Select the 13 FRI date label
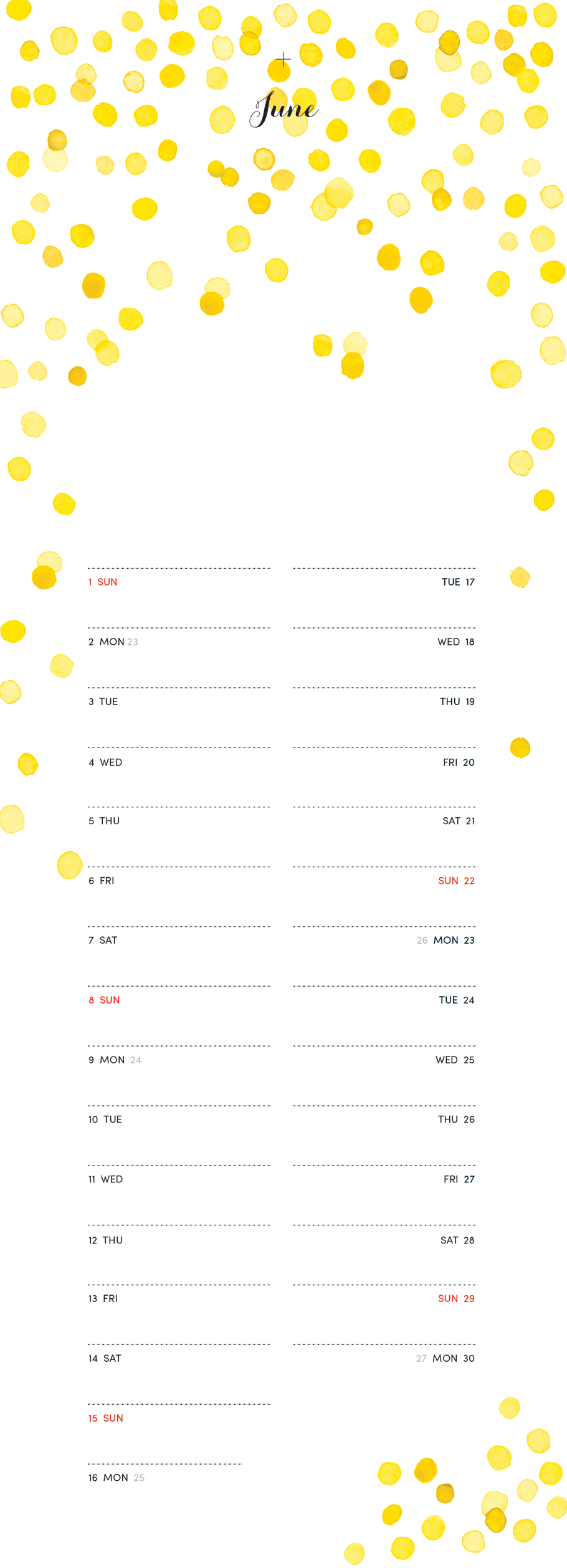 (x=103, y=1298)
